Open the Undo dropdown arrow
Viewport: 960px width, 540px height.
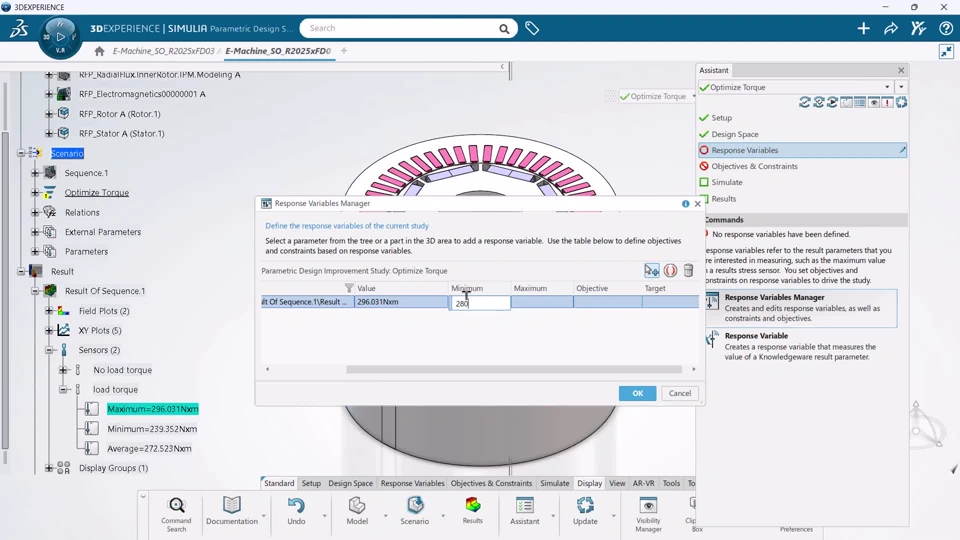(x=324, y=516)
